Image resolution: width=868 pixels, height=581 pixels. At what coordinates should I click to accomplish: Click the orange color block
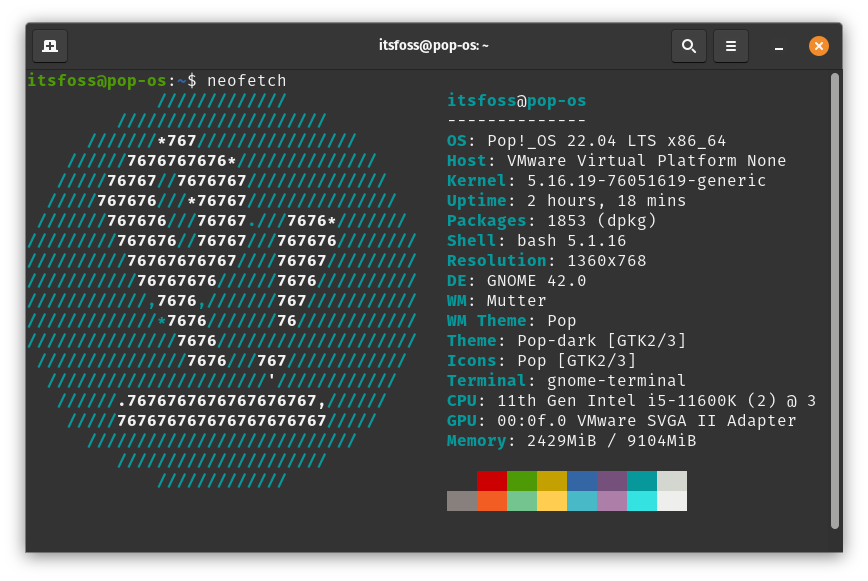pyautogui.click(x=491, y=501)
